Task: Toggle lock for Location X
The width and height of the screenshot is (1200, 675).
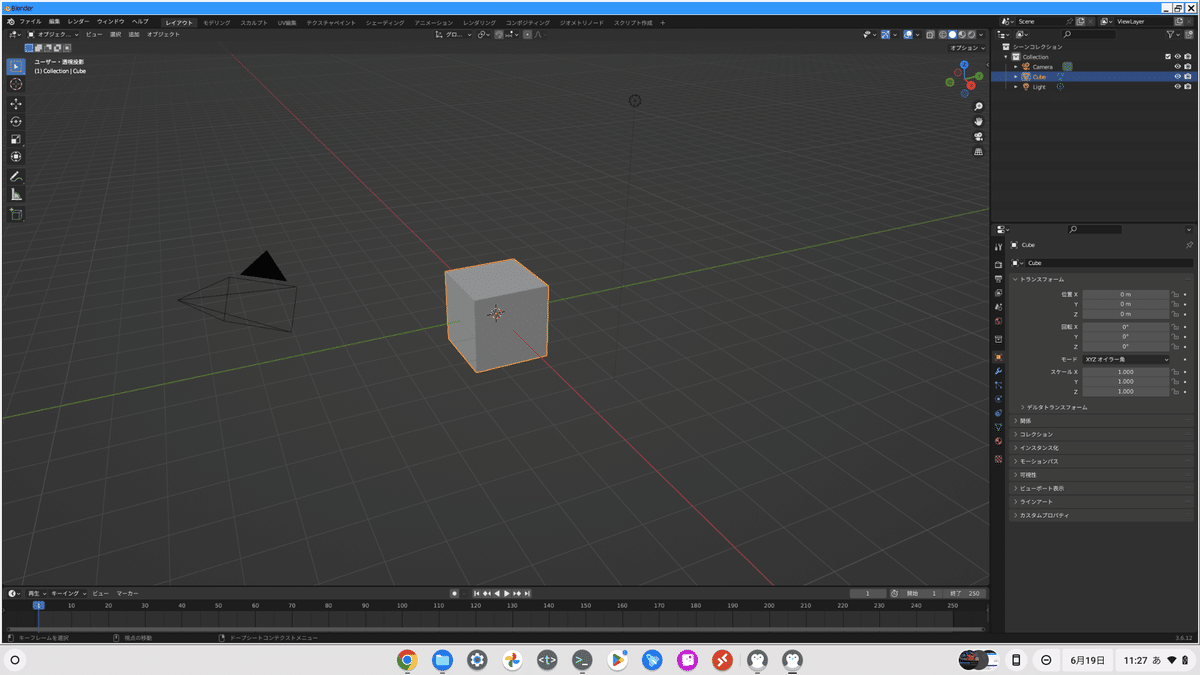Action: (1176, 294)
